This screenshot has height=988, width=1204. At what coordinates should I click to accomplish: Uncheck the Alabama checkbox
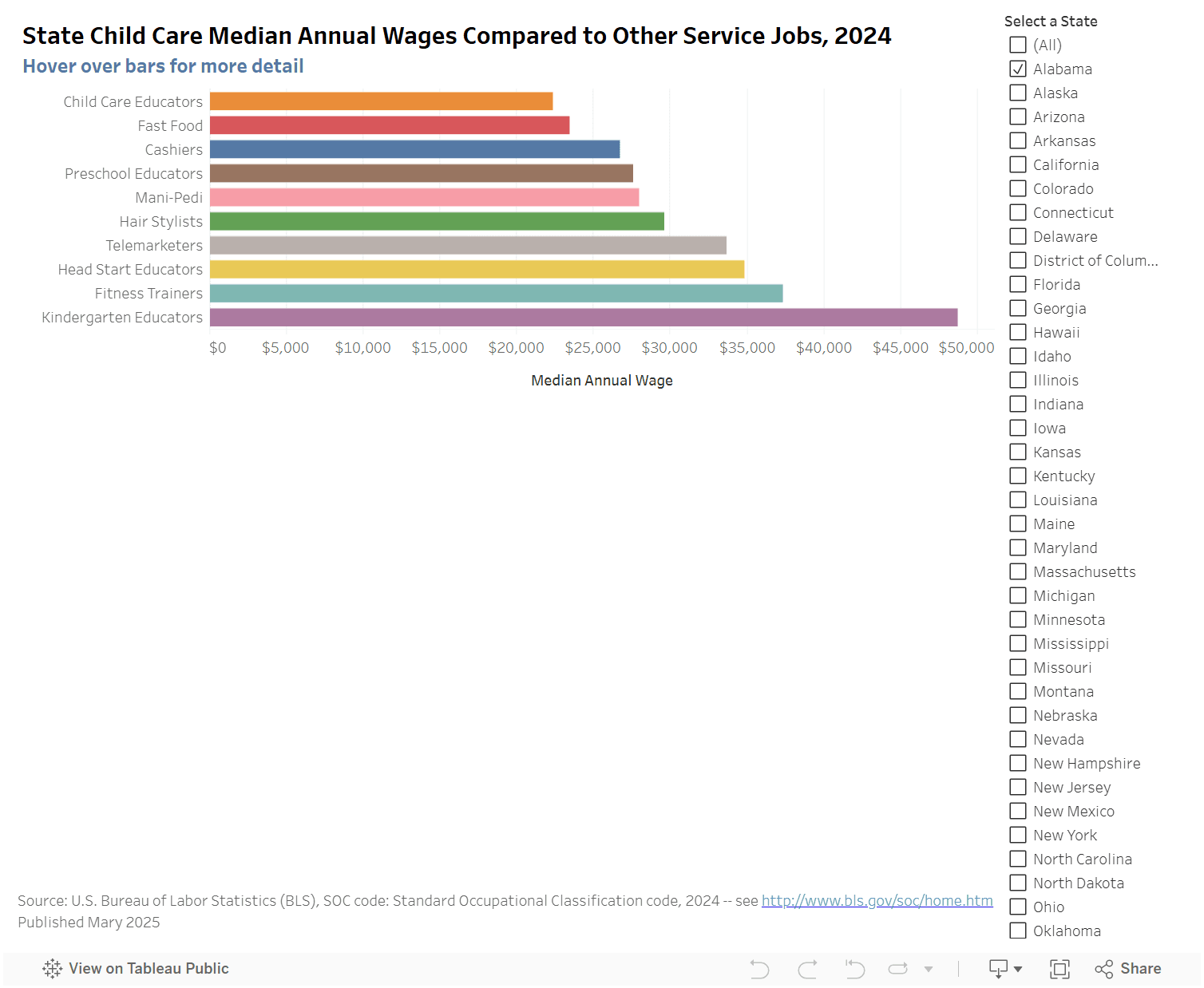pyautogui.click(x=1018, y=69)
